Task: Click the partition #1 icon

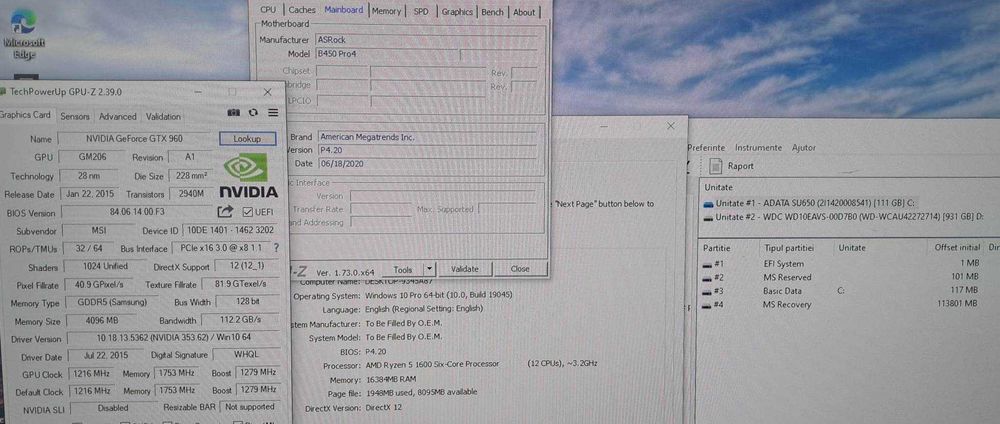Action: (x=707, y=264)
